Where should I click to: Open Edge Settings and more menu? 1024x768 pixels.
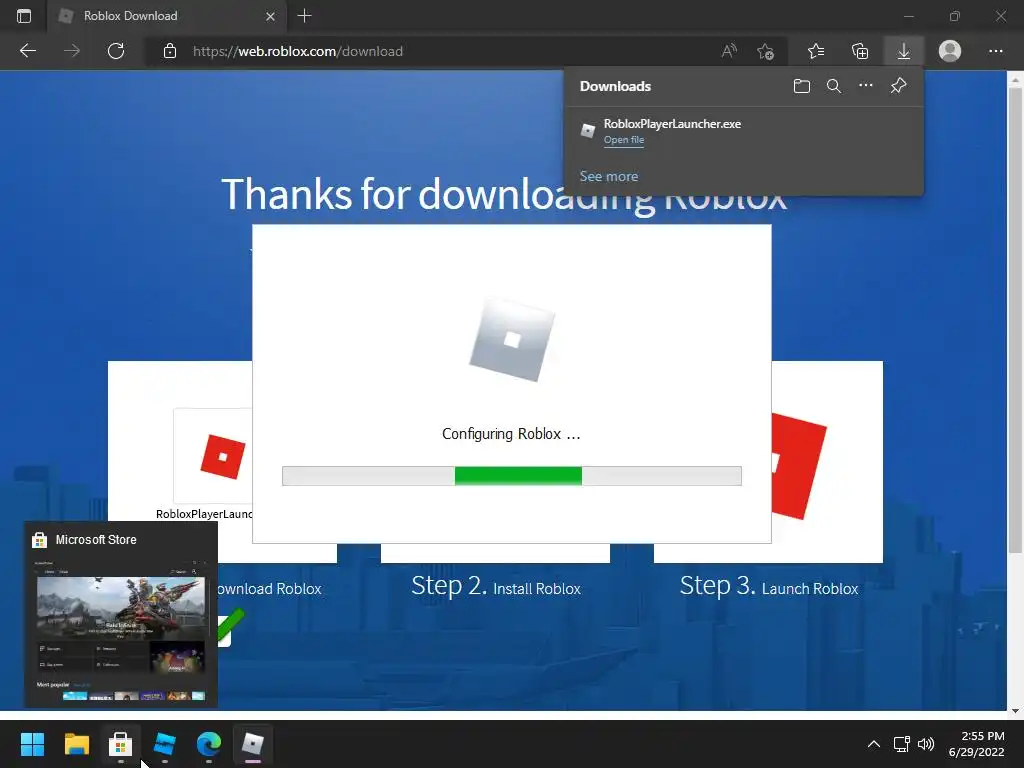[x=995, y=51]
